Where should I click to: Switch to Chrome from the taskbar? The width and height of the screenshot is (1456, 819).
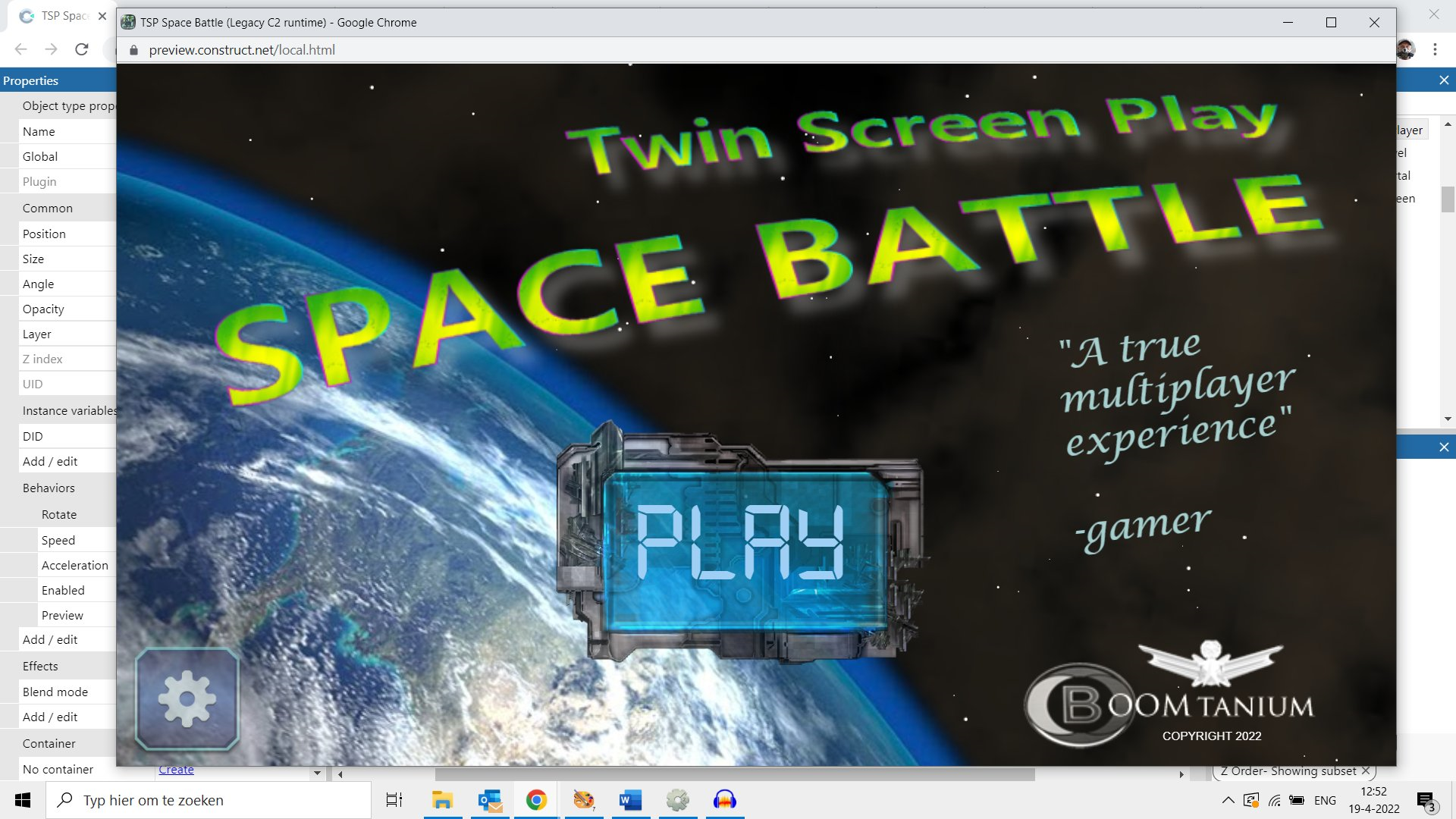click(x=537, y=800)
